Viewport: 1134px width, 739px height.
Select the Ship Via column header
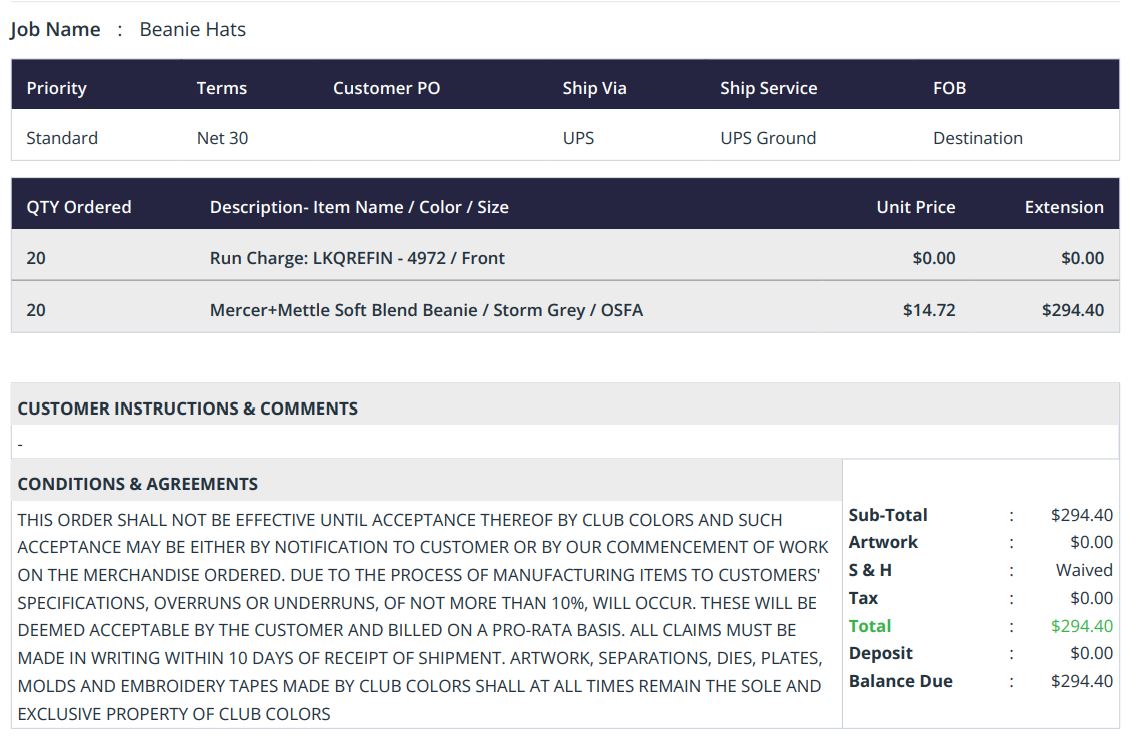pos(594,88)
